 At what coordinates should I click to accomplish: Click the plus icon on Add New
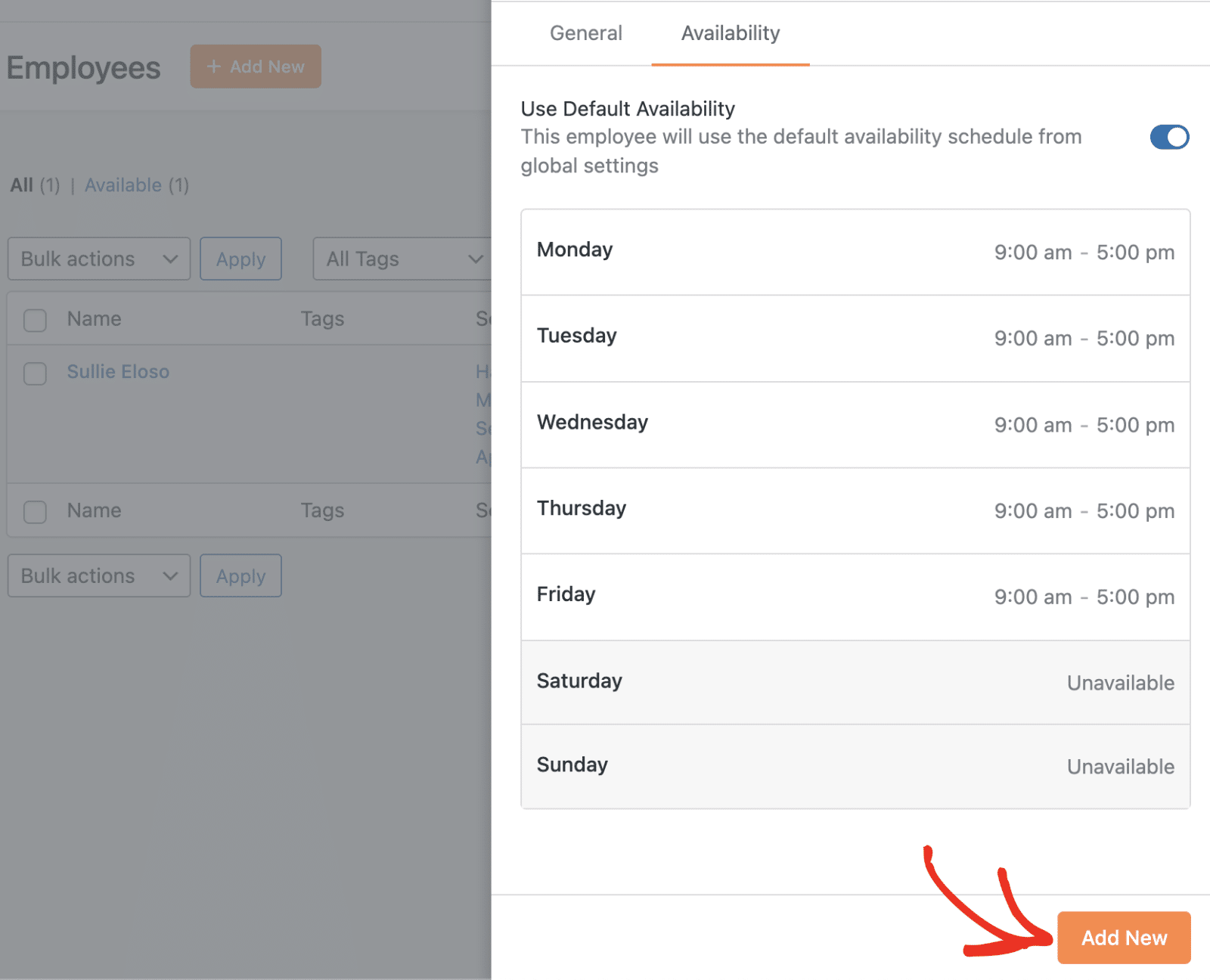213,67
